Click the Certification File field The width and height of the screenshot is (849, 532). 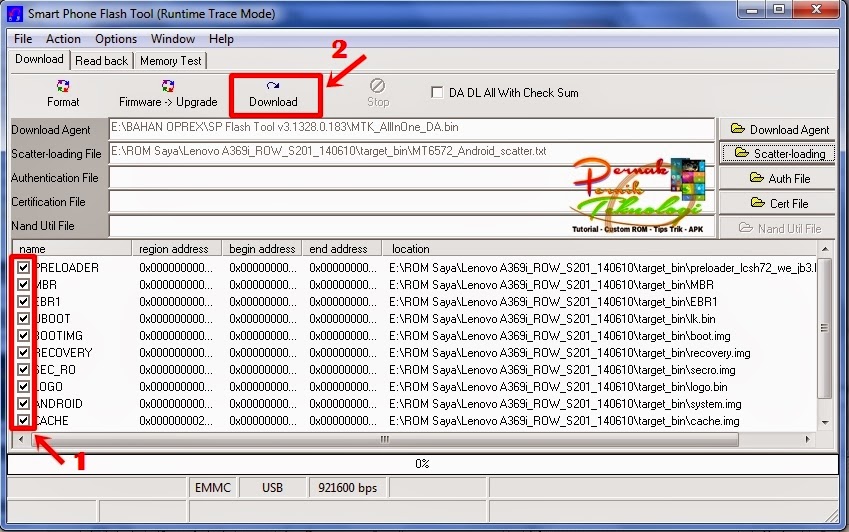412,202
